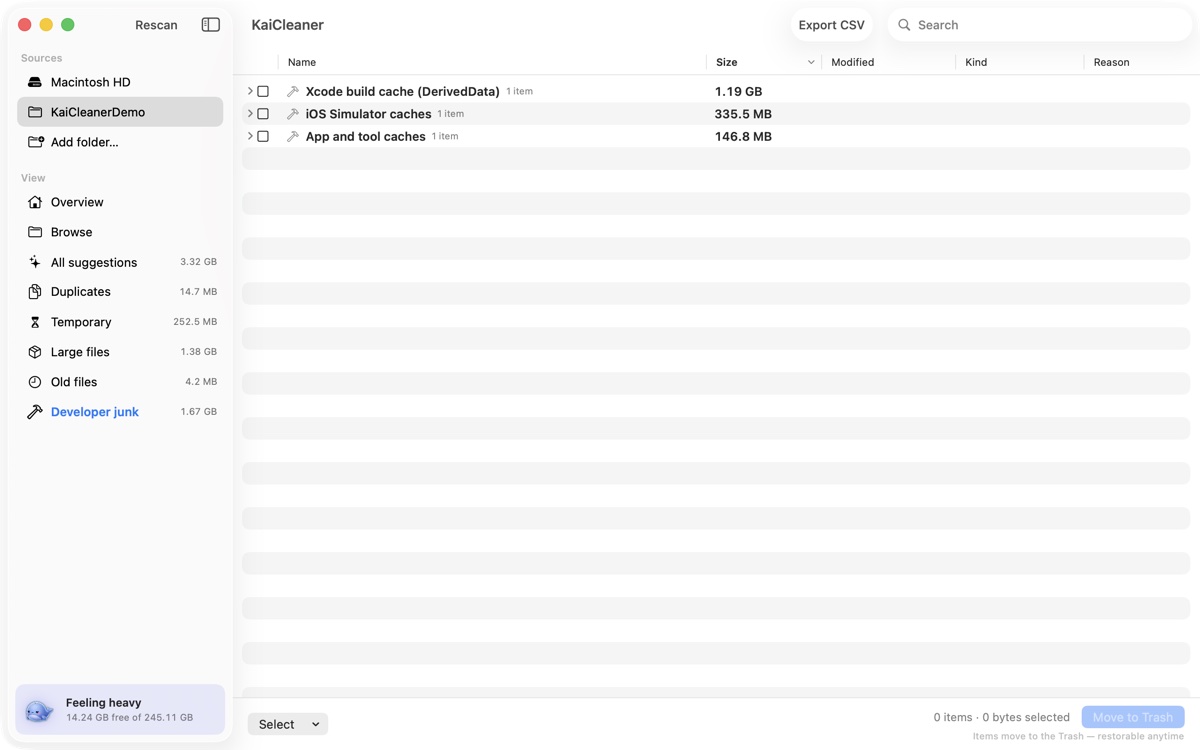Click the 335.5 MB size value
The width and height of the screenshot is (1200, 750).
[743, 114]
